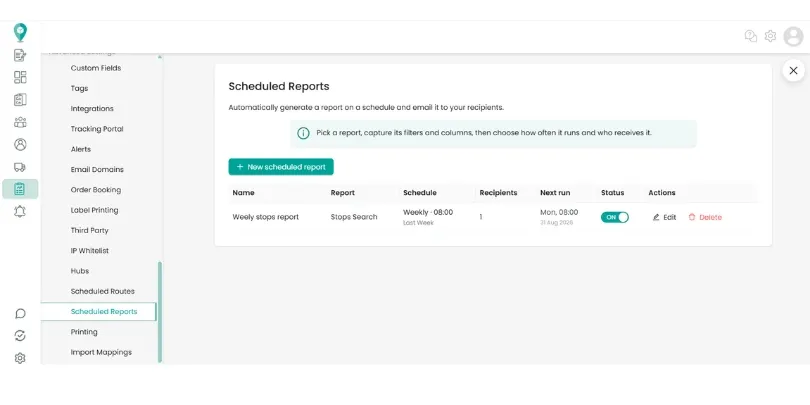The height and width of the screenshot is (405, 810).
Task: Open the chat bubble icon in sidebar
Action: (20, 314)
